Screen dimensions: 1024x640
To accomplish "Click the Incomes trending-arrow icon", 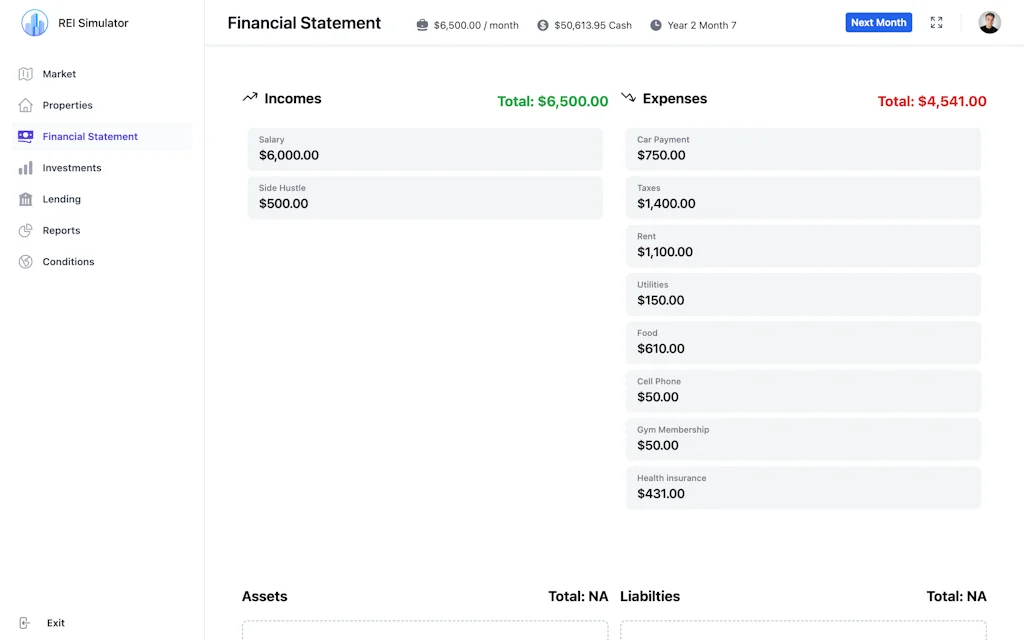I will (x=250, y=97).
